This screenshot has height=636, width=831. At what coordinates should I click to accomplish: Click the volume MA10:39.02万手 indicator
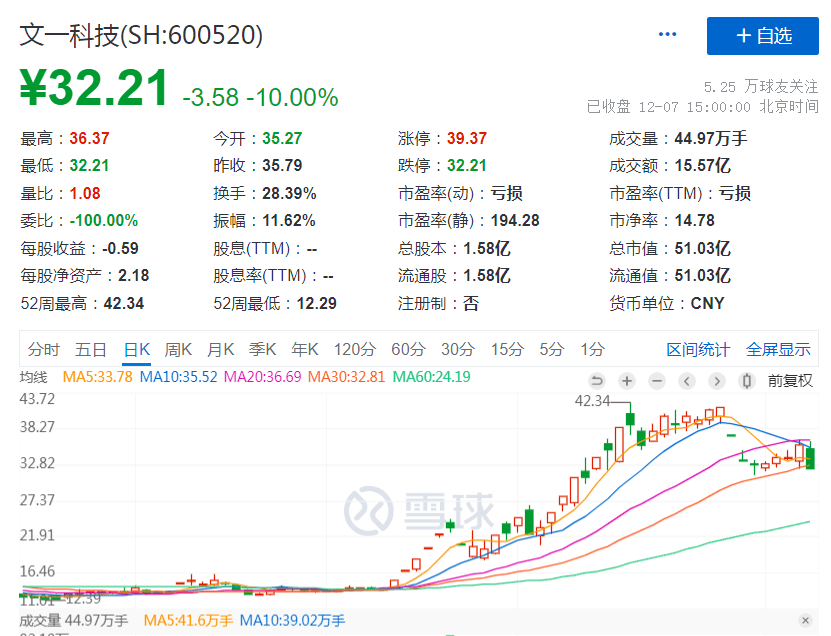292,620
